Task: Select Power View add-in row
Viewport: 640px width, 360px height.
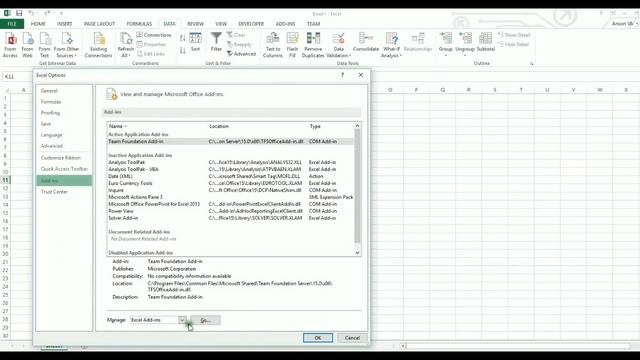Action: tap(231, 211)
